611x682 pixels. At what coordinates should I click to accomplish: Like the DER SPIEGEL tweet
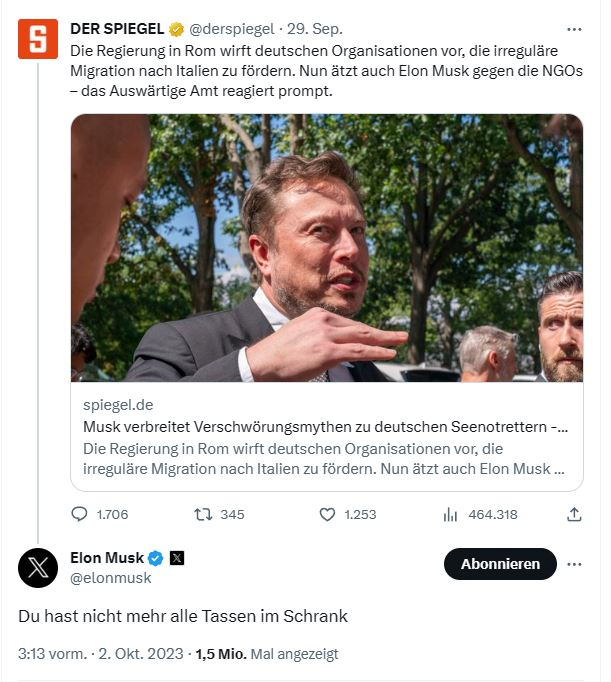[326, 515]
